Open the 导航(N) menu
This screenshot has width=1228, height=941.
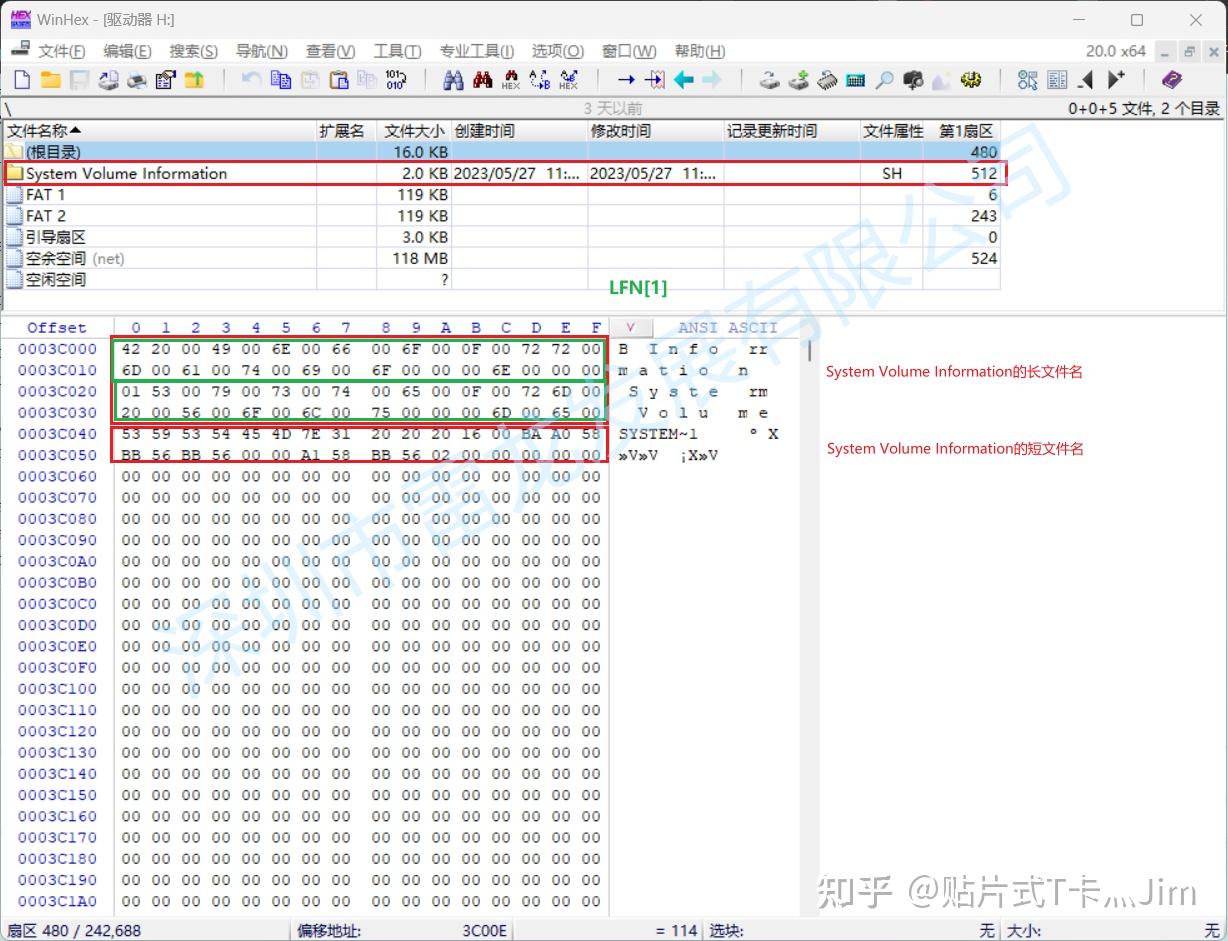[261, 51]
